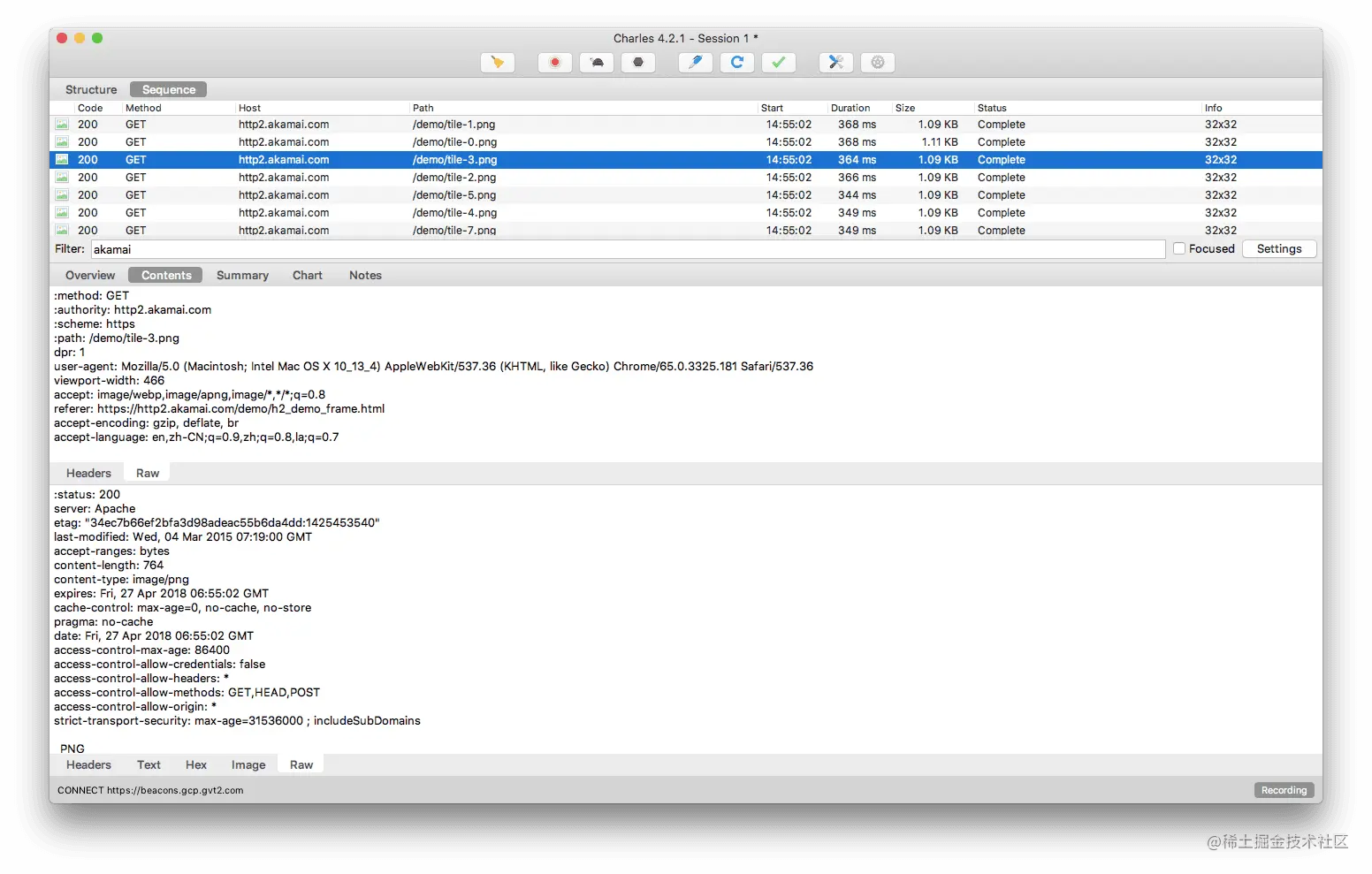The width and height of the screenshot is (1372, 874).
Task: Enable throttling with the turtle icon
Action: 597,63
